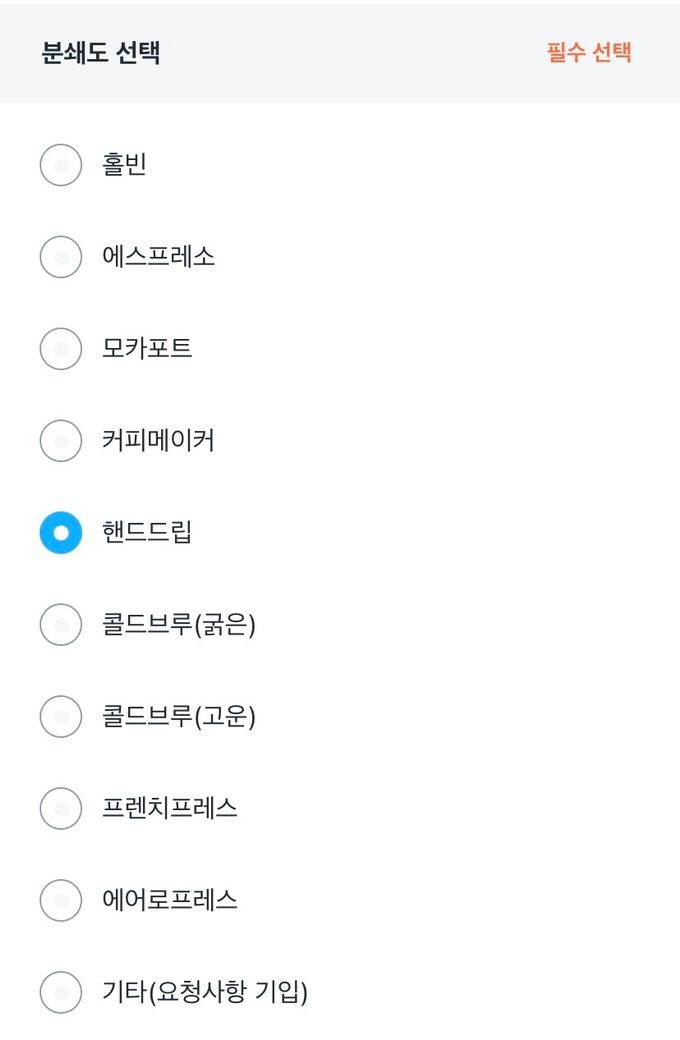Tap the 에스프레소 label text

pos(158,257)
